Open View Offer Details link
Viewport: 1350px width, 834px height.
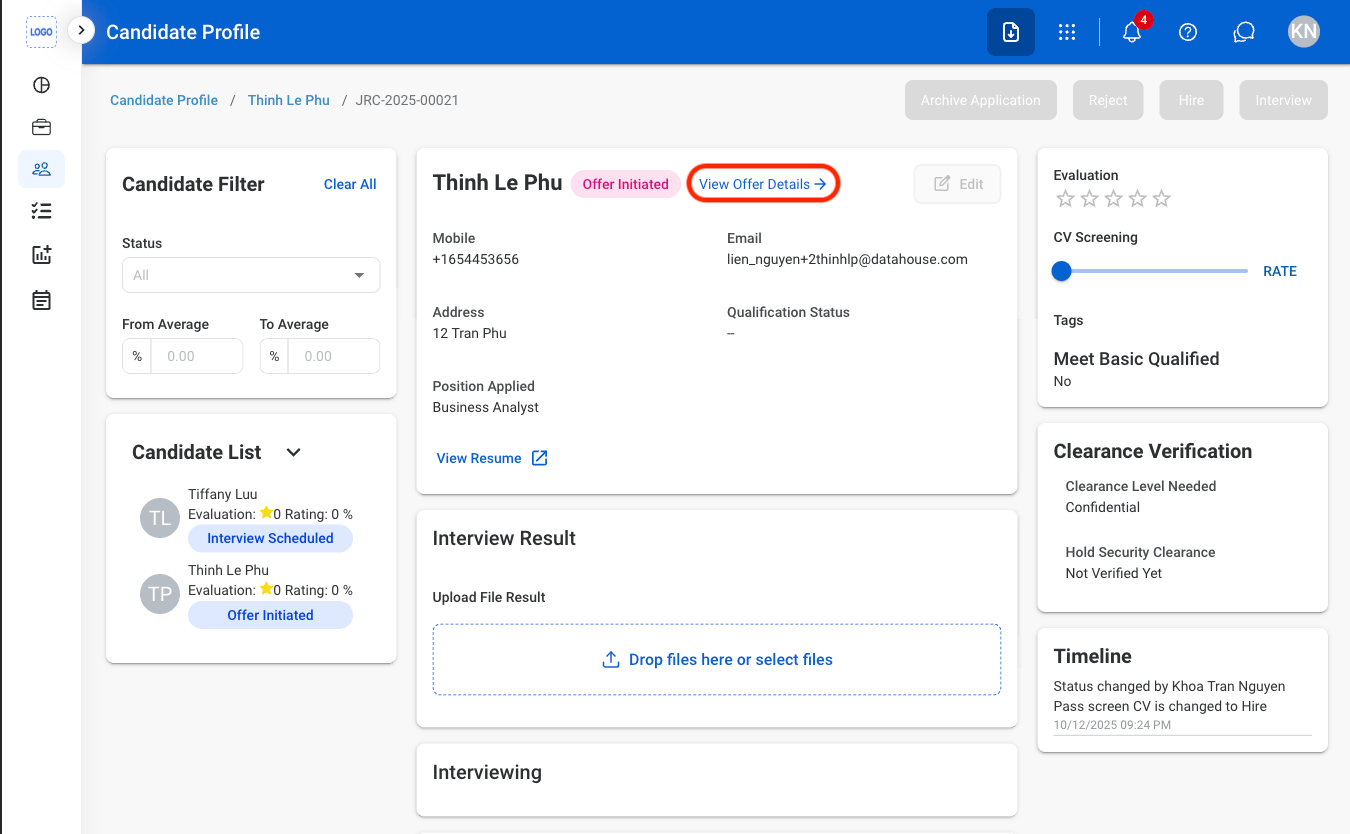pyautogui.click(x=763, y=184)
